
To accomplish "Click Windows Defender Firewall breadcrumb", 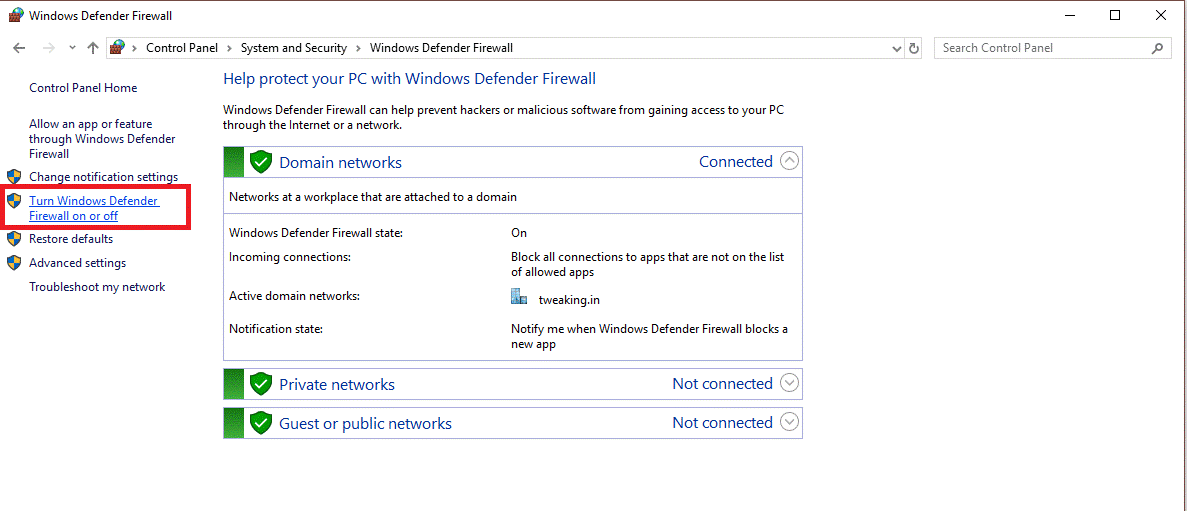I will tap(441, 48).
